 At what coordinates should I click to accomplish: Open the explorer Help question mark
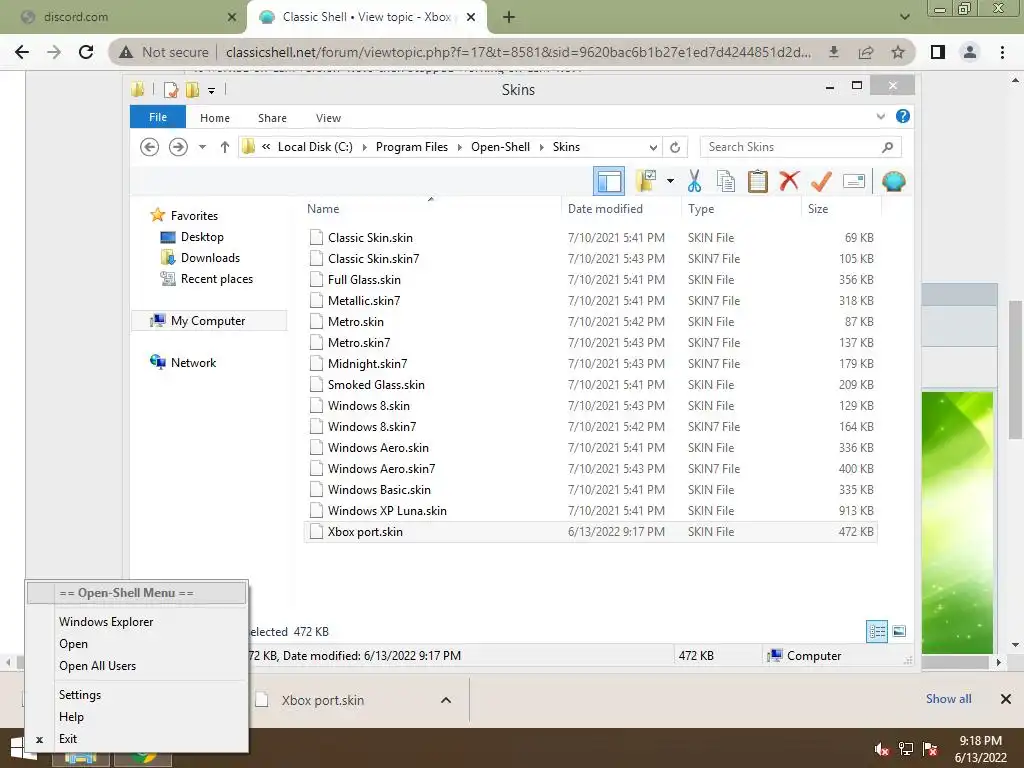coord(903,116)
